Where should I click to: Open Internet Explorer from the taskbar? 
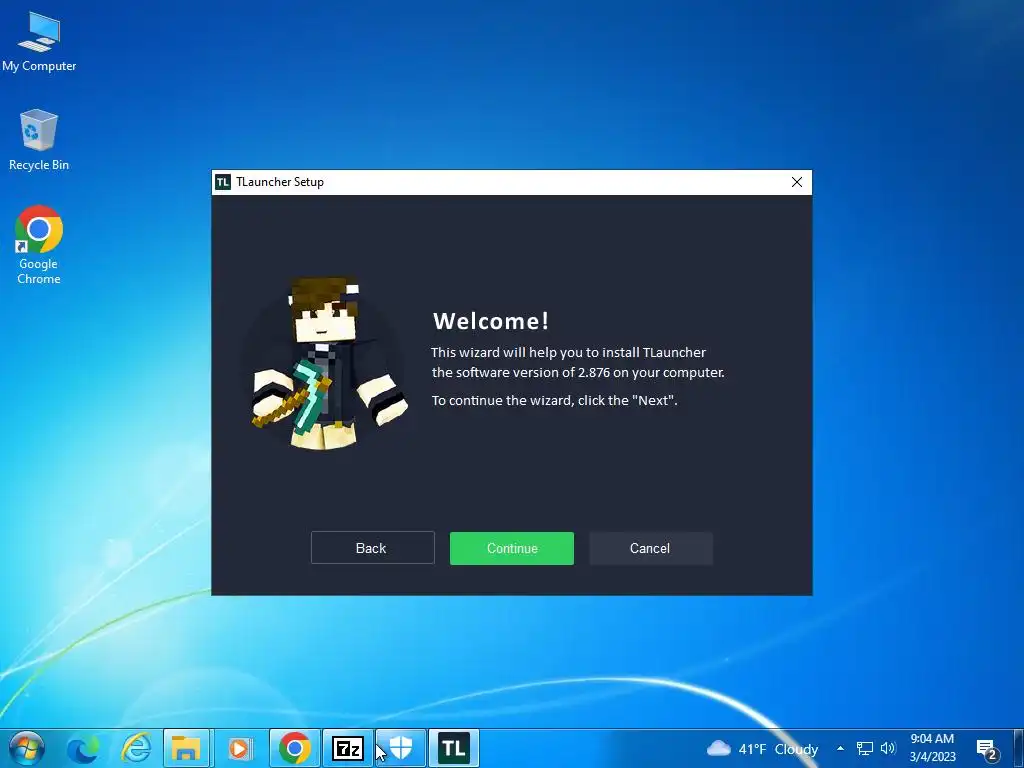136,748
